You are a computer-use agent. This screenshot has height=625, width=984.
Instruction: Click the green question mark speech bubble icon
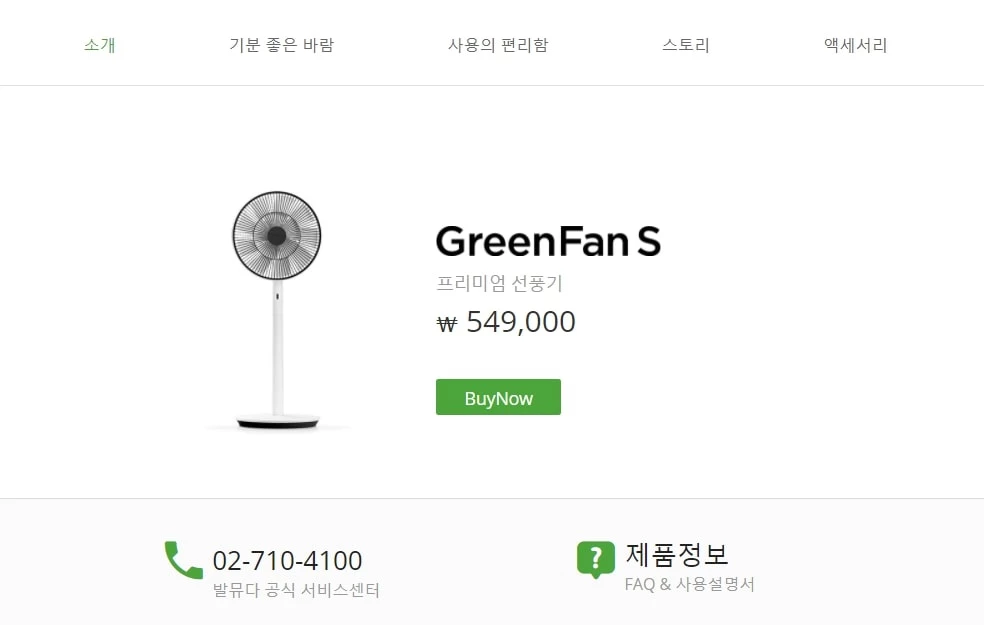point(595,559)
